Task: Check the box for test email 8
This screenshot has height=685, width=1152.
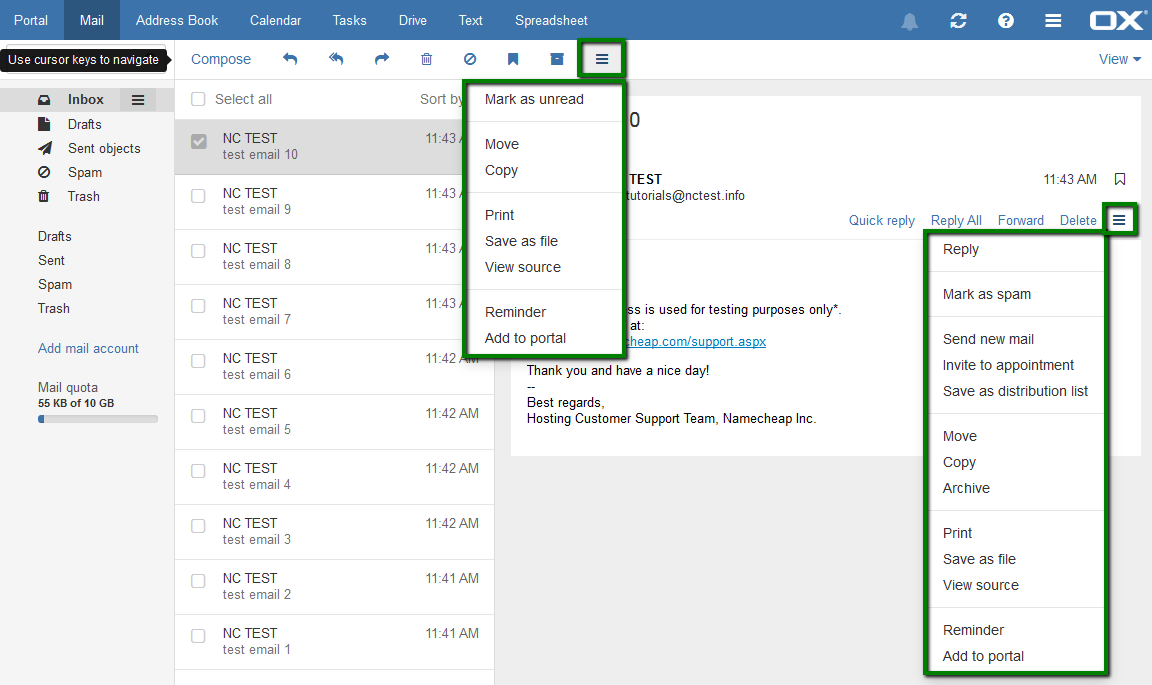Action: pyautogui.click(x=198, y=251)
